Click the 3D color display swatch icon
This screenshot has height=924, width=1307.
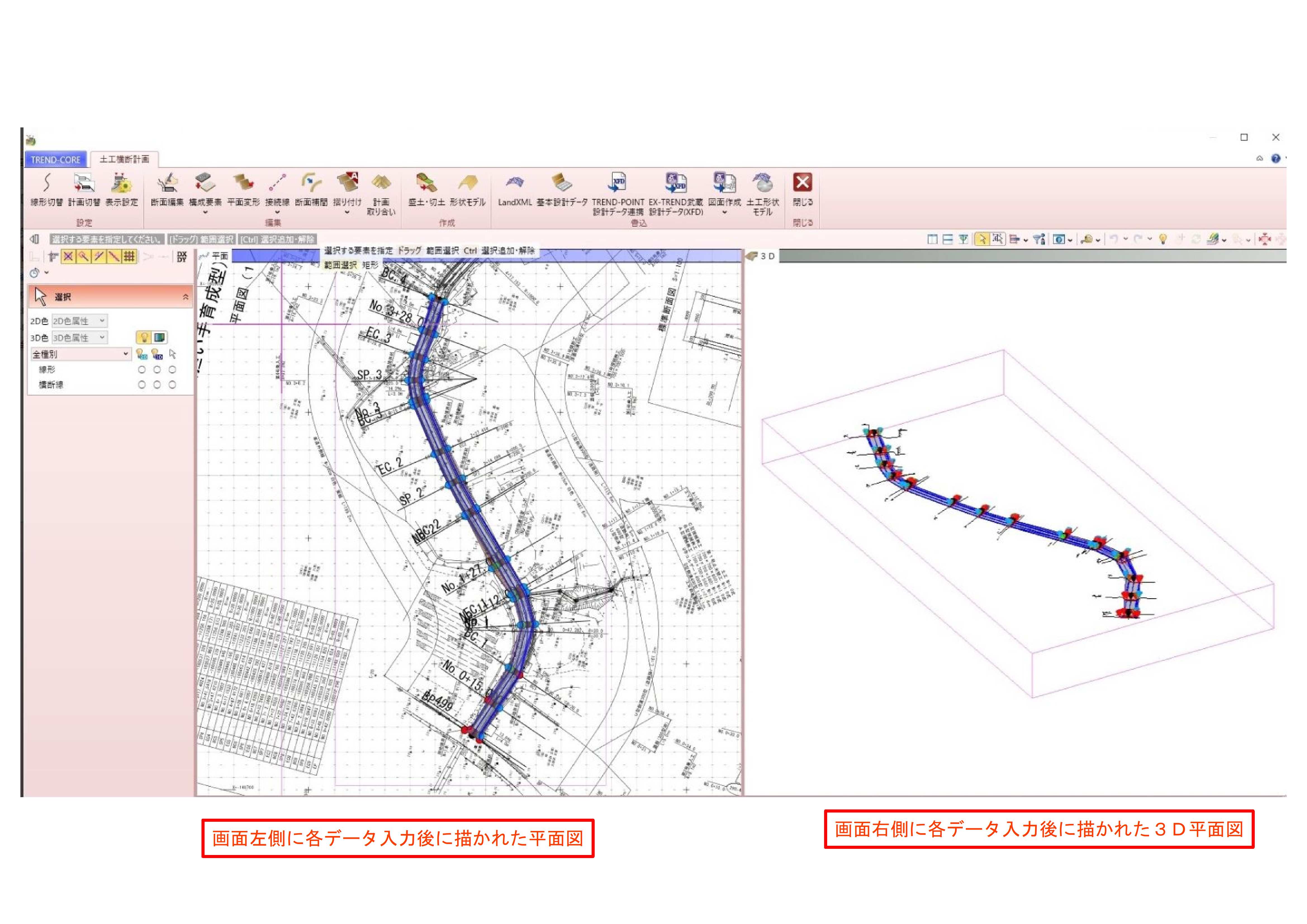coord(159,338)
